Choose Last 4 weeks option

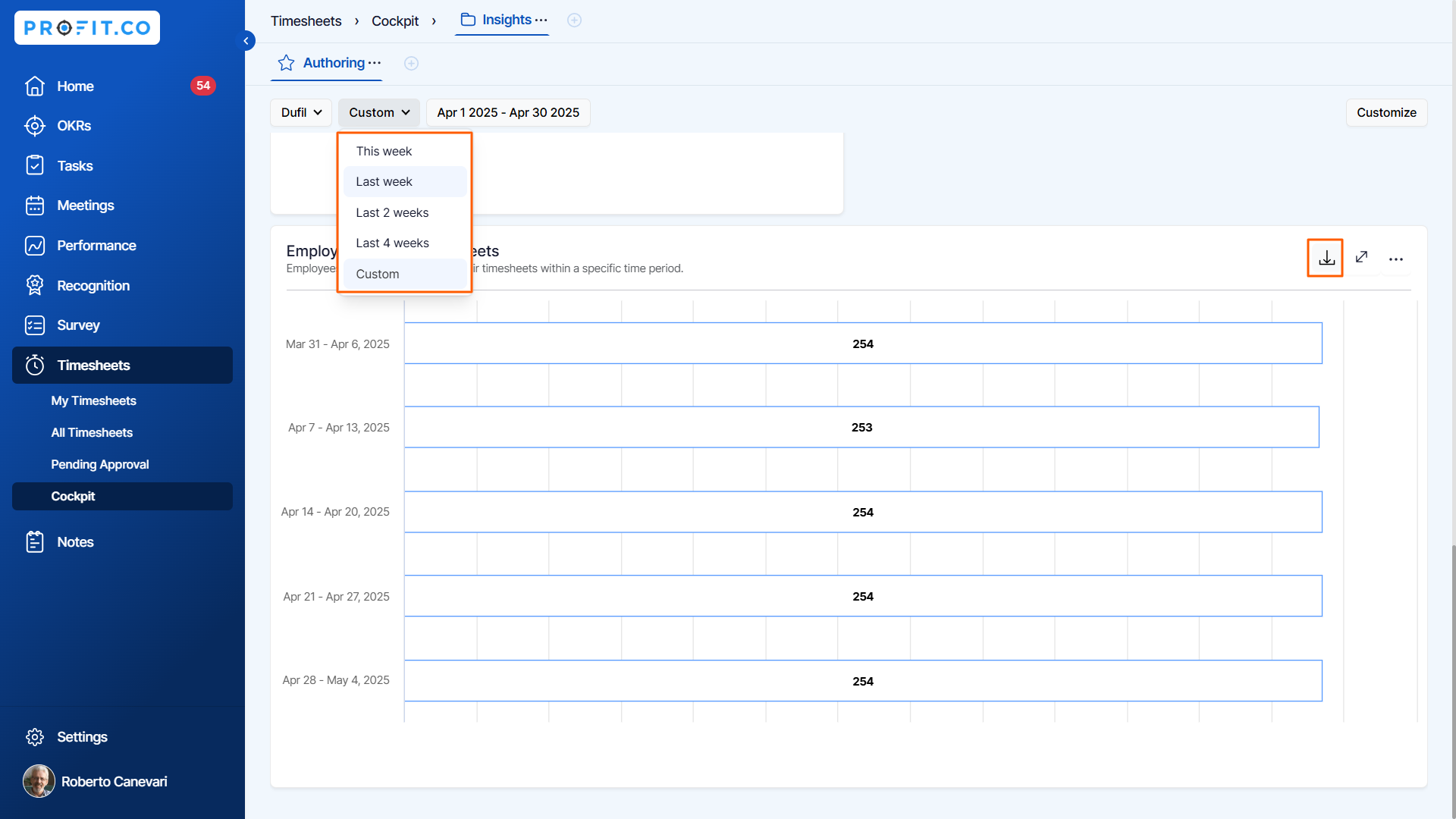pos(392,243)
